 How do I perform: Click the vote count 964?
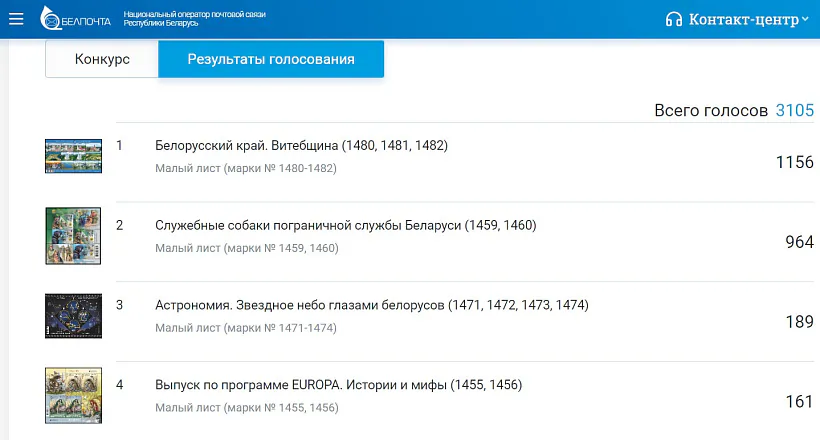(800, 242)
